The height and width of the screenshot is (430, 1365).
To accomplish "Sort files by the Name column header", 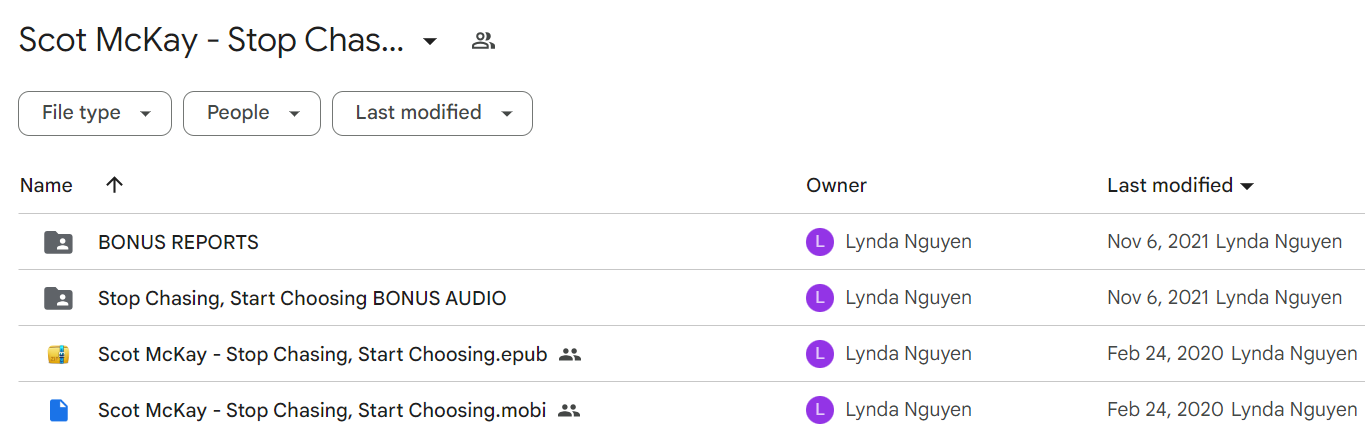I will click(x=46, y=185).
